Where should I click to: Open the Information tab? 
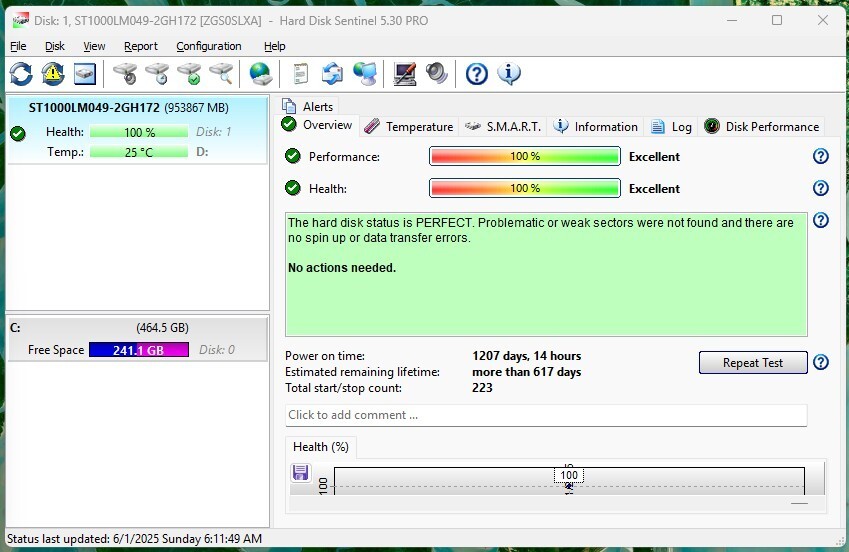(595, 127)
